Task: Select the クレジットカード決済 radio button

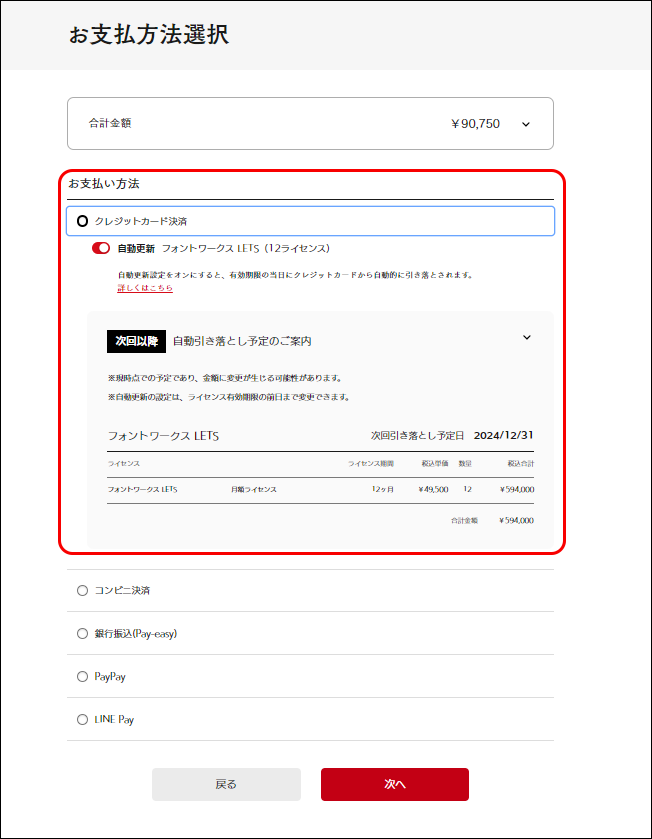Action: point(83,220)
